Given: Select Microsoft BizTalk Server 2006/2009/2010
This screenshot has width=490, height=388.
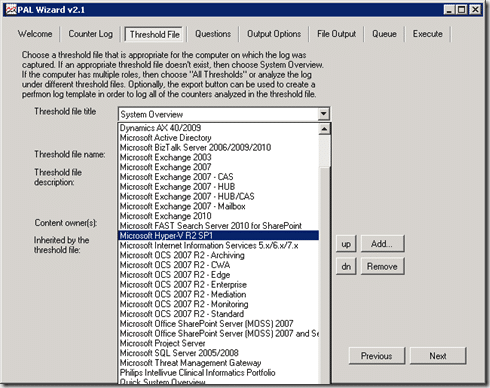Looking at the screenshot, I should coord(218,147).
